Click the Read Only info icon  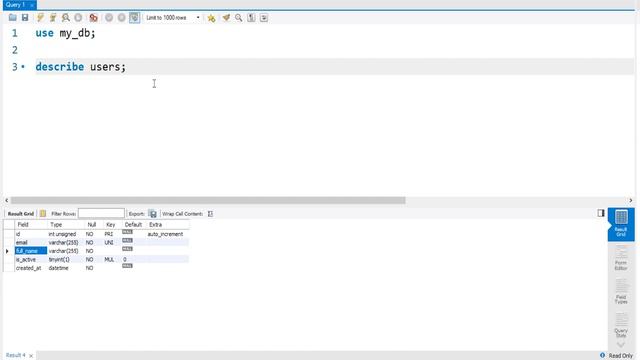pyautogui.click(x=602, y=356)
